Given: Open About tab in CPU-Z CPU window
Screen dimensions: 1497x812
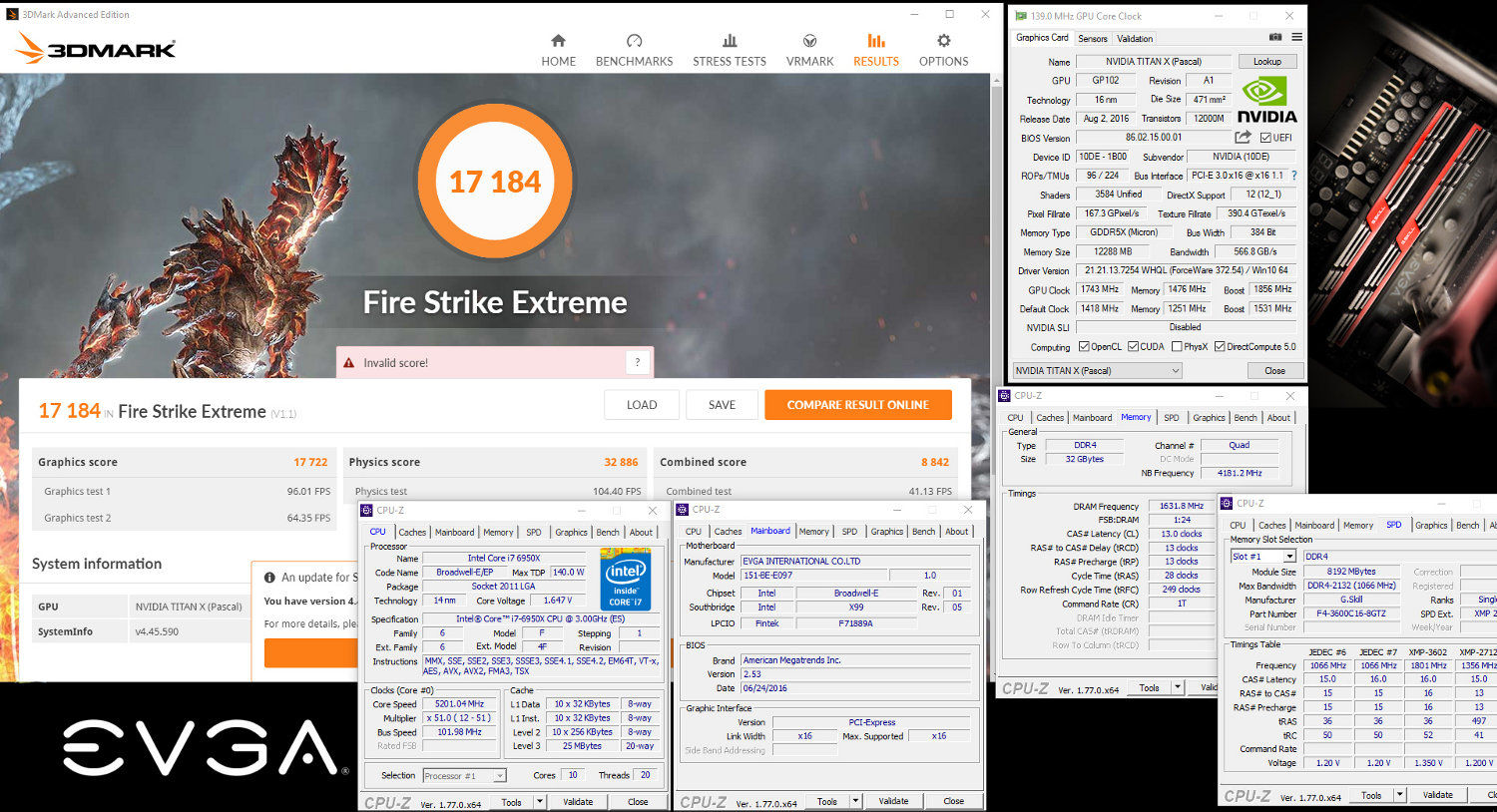Looking at the screenshot, I should coord(641,533).
